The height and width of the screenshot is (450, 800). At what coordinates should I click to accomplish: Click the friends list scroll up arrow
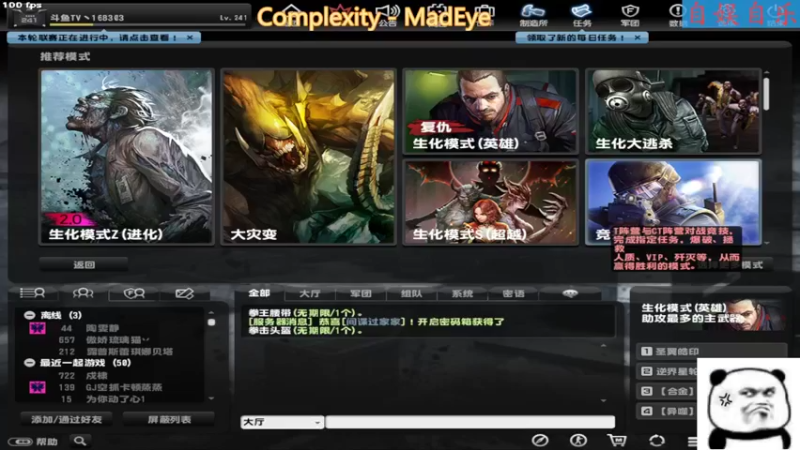(x=211, y=313)
